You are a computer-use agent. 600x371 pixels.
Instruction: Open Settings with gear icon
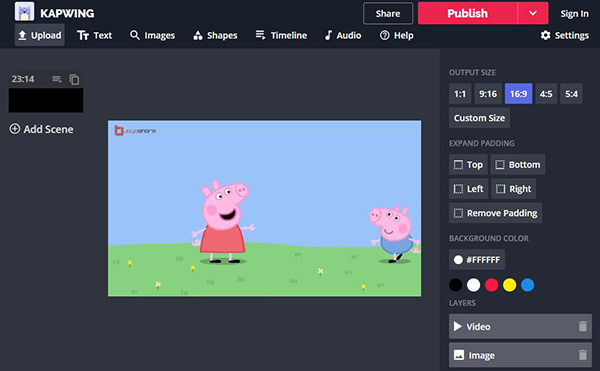(x=564, y=35)
